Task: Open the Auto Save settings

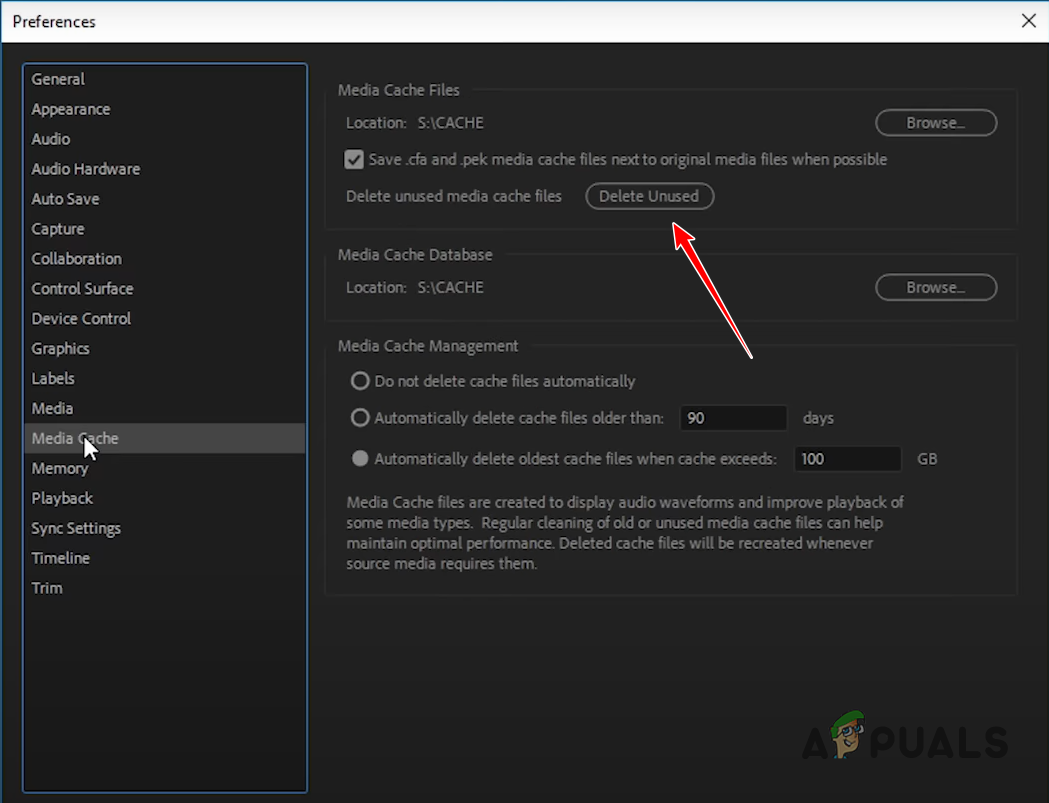Action: tap(65, 199)
